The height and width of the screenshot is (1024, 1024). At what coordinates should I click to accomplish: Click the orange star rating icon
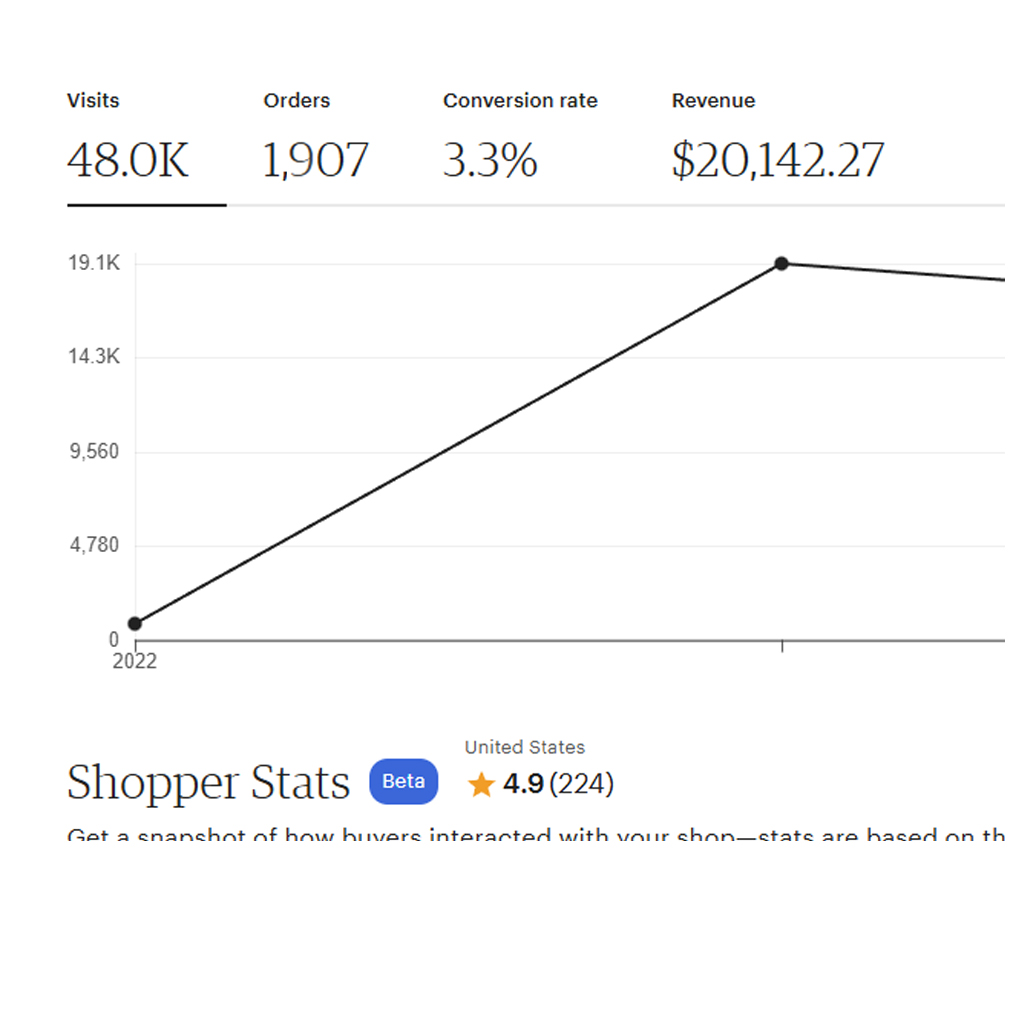[481, 785]
